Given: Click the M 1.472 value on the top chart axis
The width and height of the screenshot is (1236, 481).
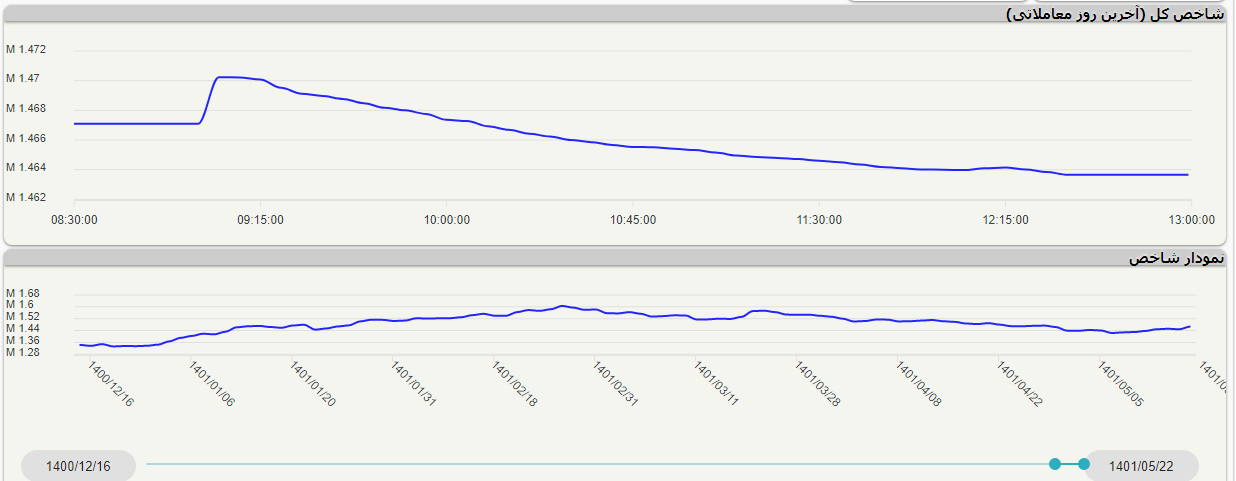Looking at the screenshot, I should click(x=26, y=49).
